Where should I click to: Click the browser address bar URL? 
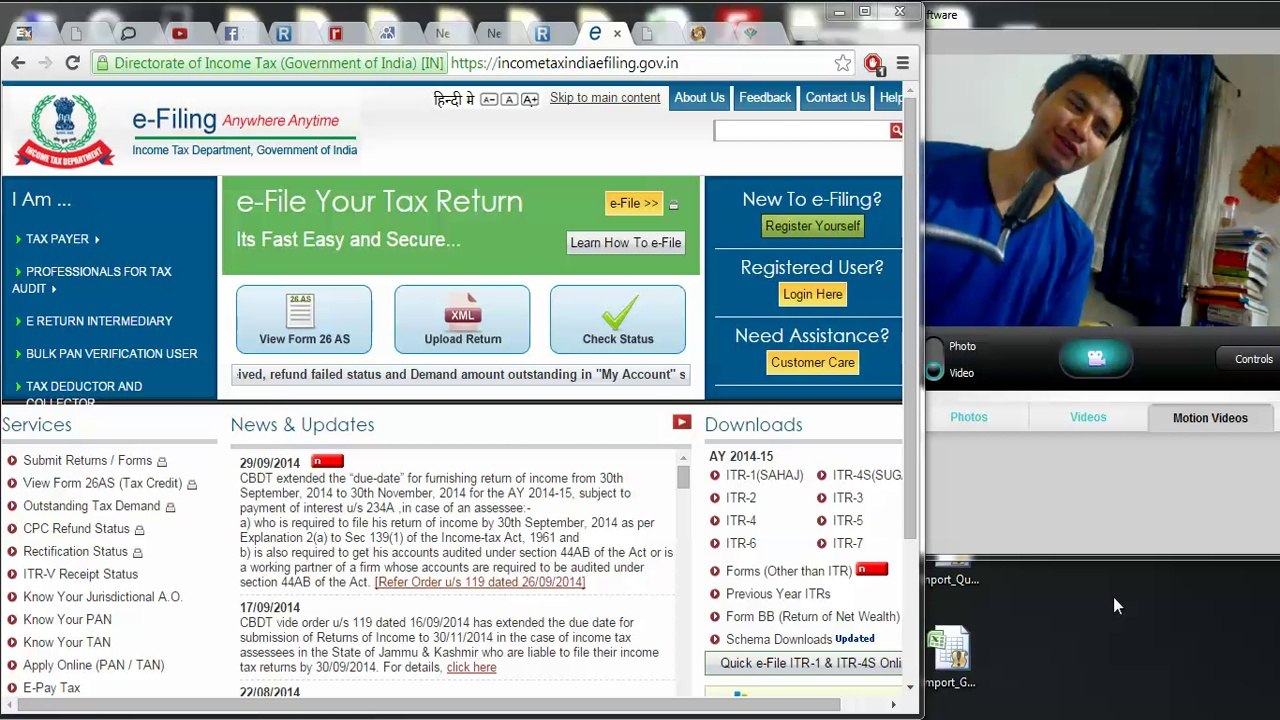point(564,63)
